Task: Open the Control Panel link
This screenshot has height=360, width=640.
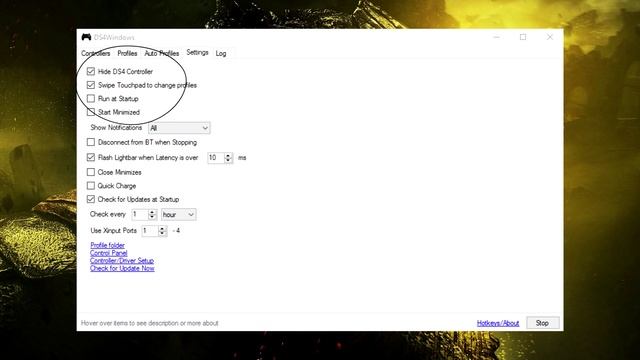Action: click(109, 253)
